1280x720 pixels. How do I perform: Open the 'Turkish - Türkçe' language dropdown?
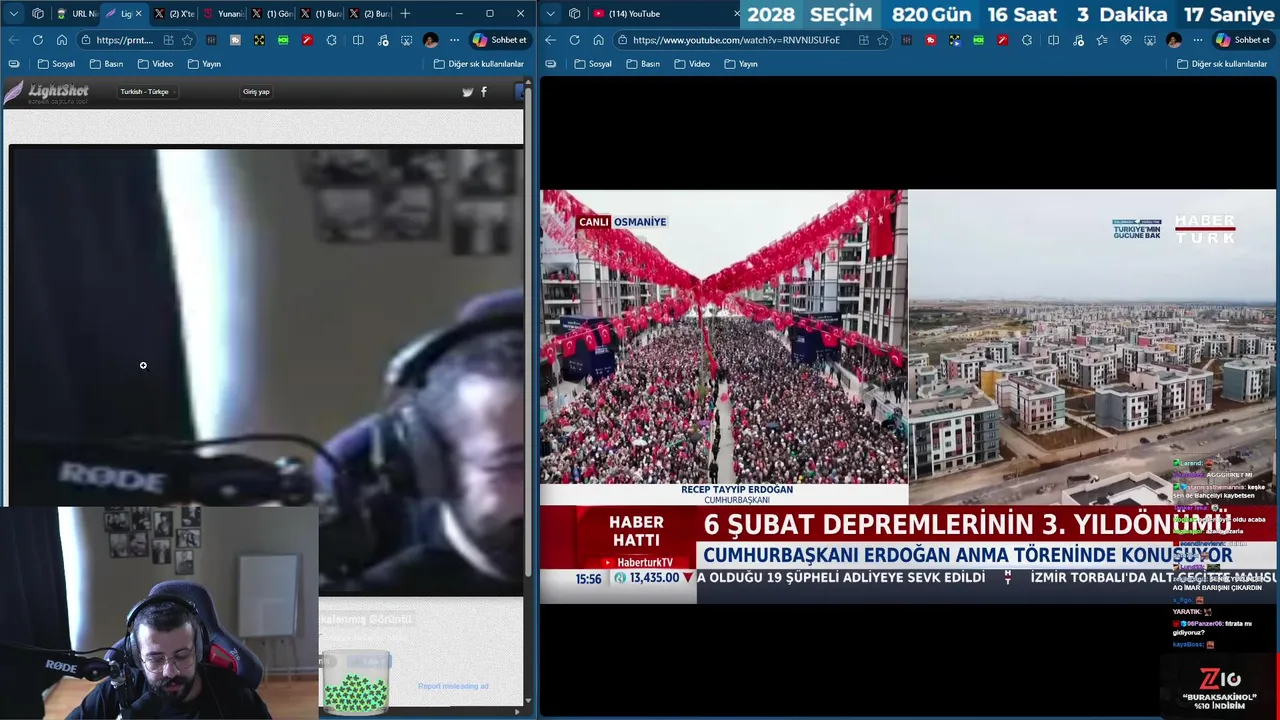pos(147,91)
